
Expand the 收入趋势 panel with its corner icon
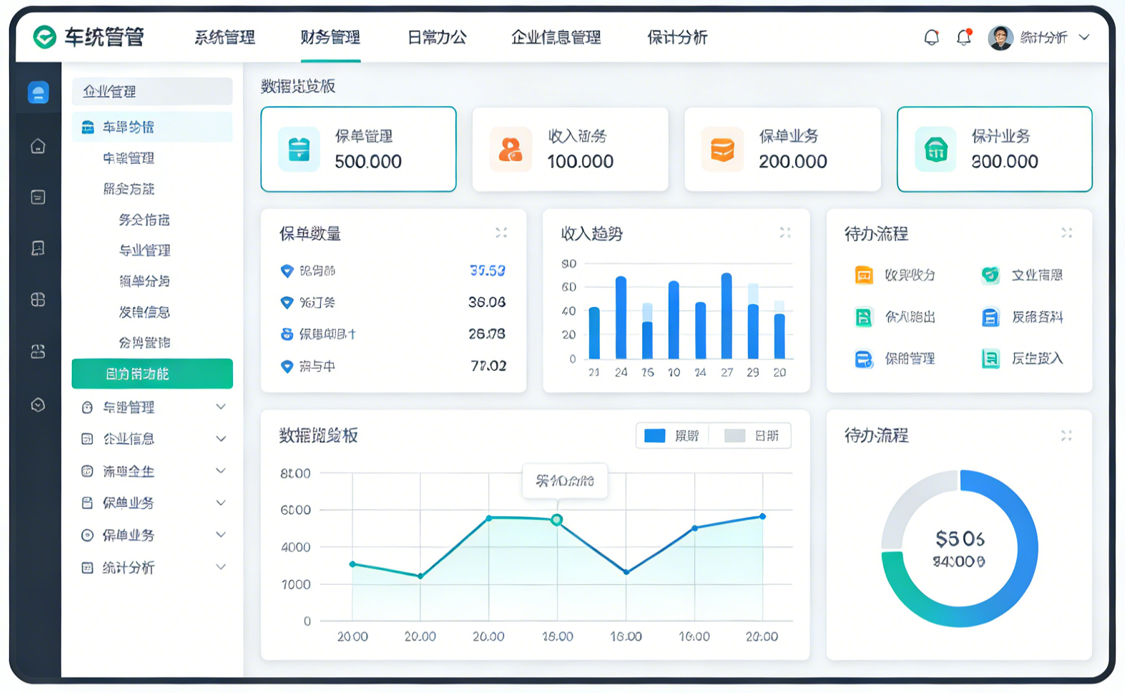coord(785,233)
